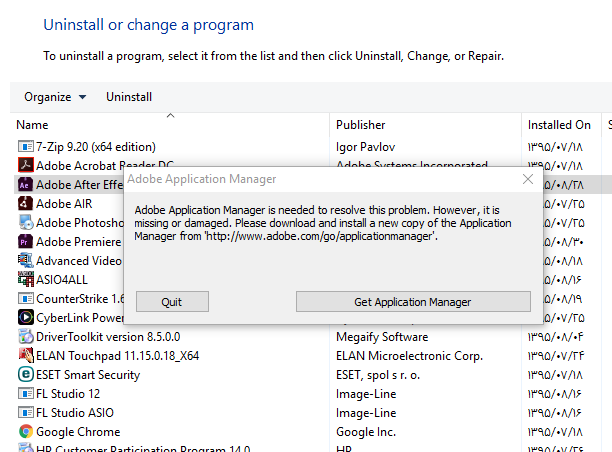Sort by Installed On column header
Viewport: 612px width, 452px height.
tap(561, 125)
